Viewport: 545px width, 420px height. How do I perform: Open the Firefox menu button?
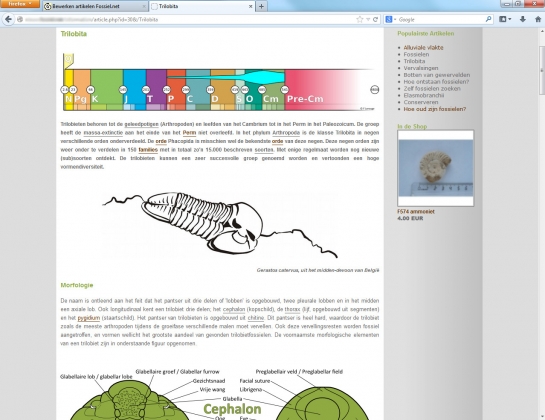[20, 4]
